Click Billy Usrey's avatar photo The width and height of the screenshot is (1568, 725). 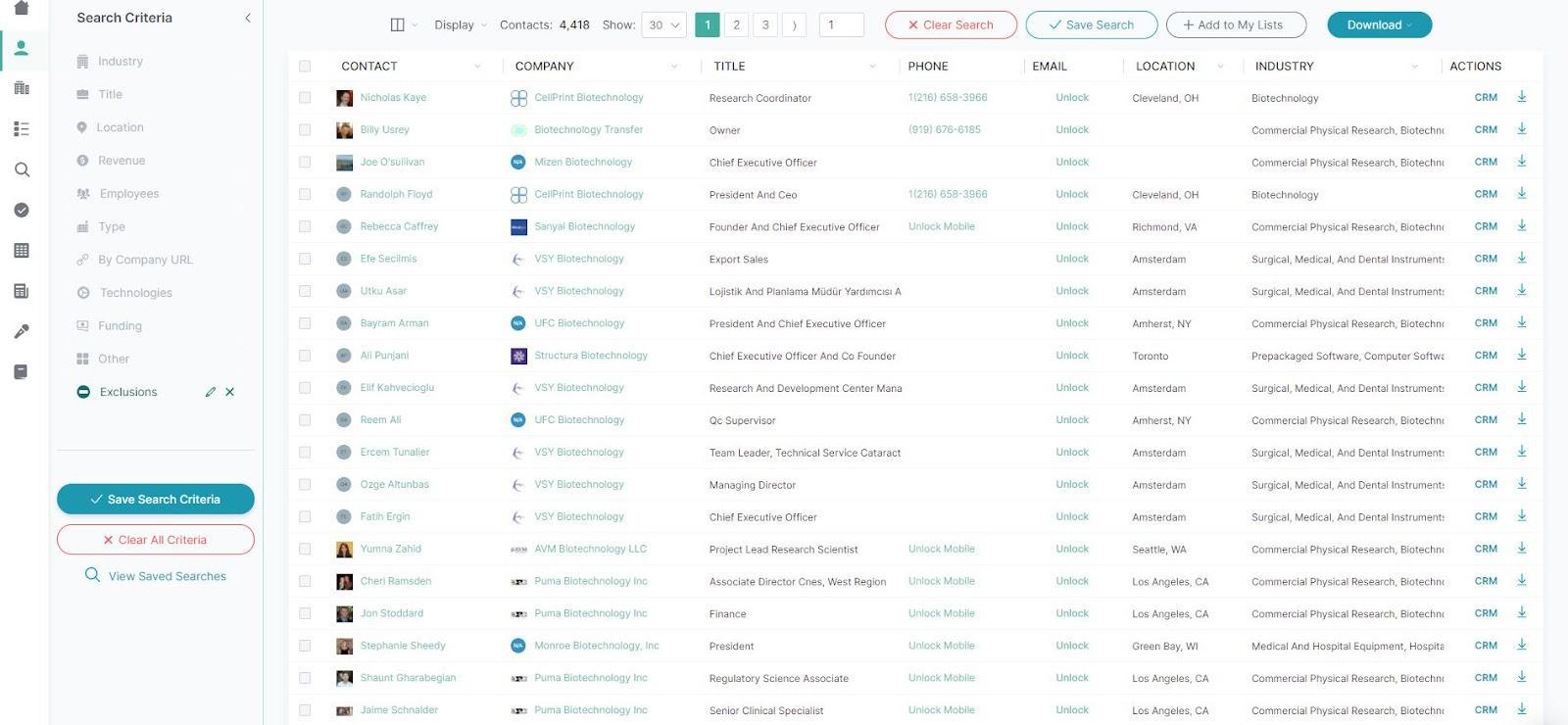(x=344, y=130)
